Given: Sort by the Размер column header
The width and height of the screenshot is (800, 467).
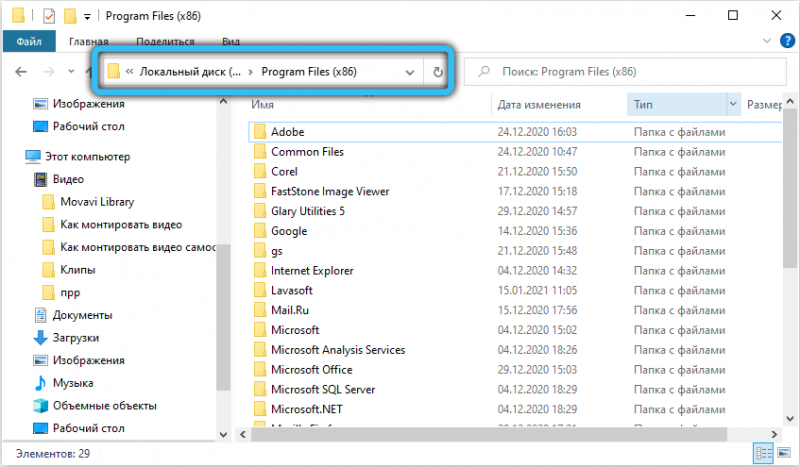Looking at the screenshot, I should click(x=764, y=105).
